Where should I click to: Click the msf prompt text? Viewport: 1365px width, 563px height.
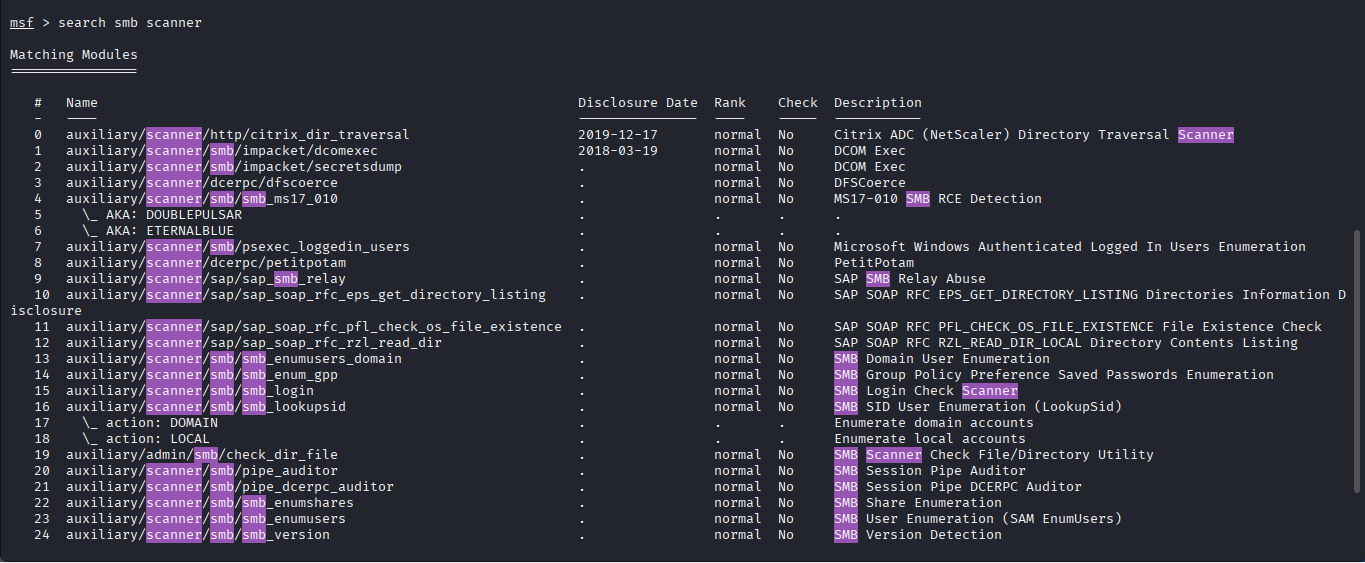[22, 23]
